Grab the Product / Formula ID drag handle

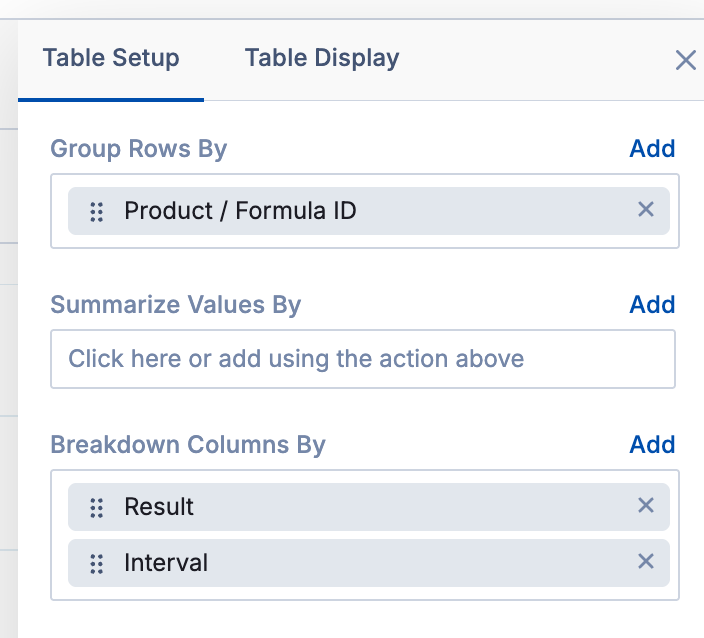[x=97, y=212]
